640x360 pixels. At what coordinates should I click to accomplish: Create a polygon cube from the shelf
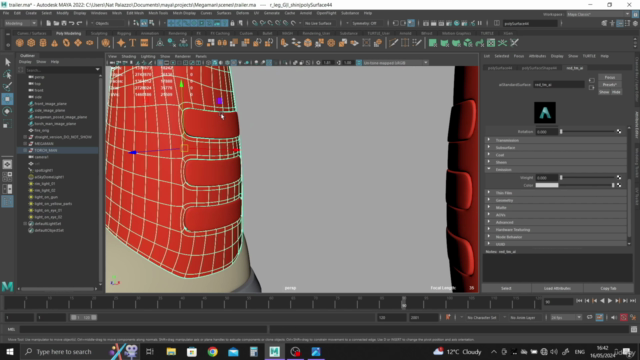31,43
